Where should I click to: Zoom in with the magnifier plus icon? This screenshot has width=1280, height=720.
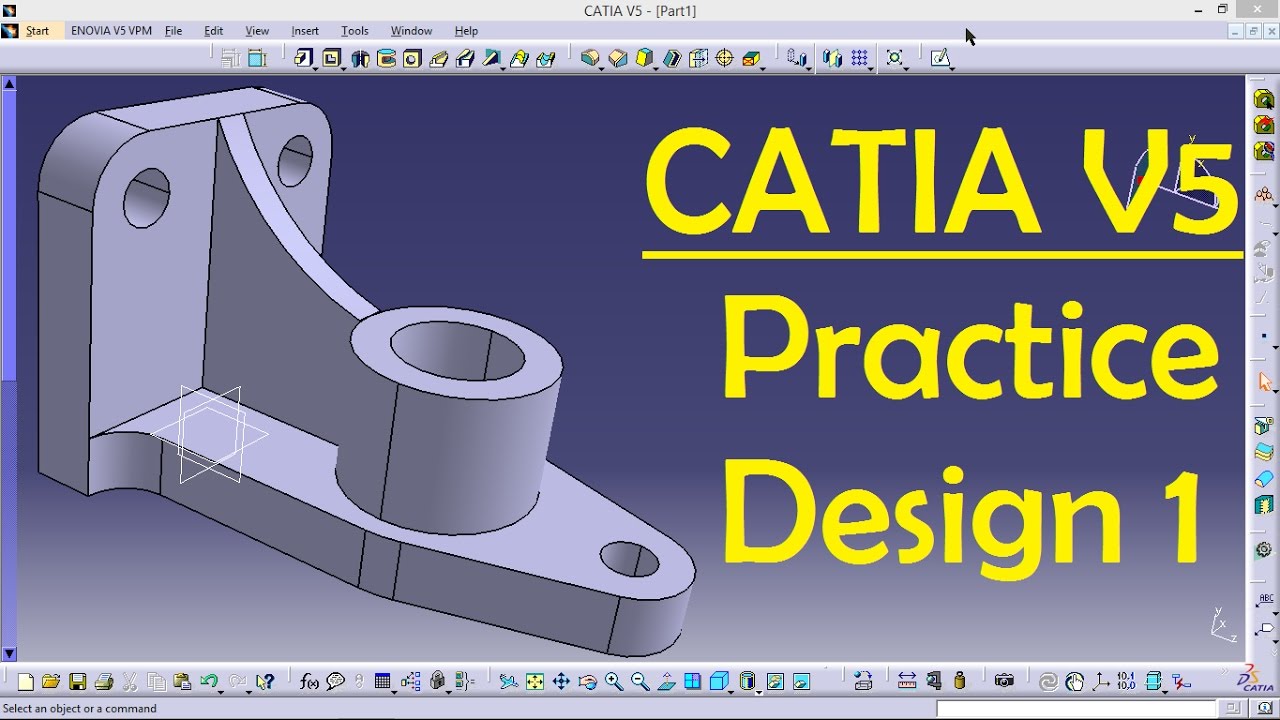click(x=614, y=682)
